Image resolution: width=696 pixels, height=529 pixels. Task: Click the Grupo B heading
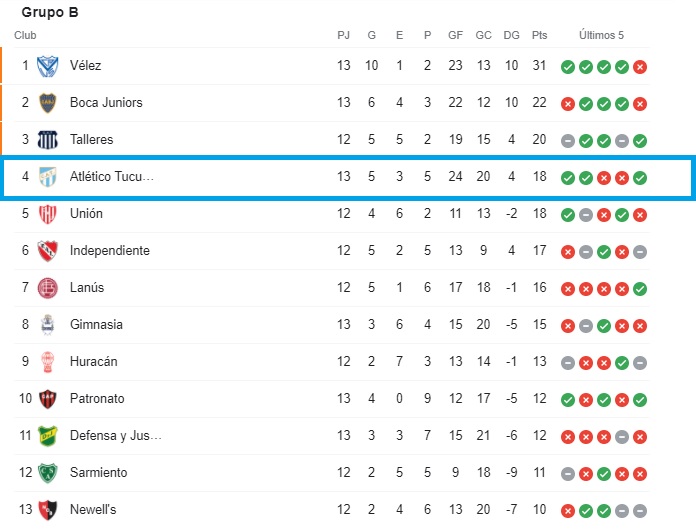click(50, 13)
